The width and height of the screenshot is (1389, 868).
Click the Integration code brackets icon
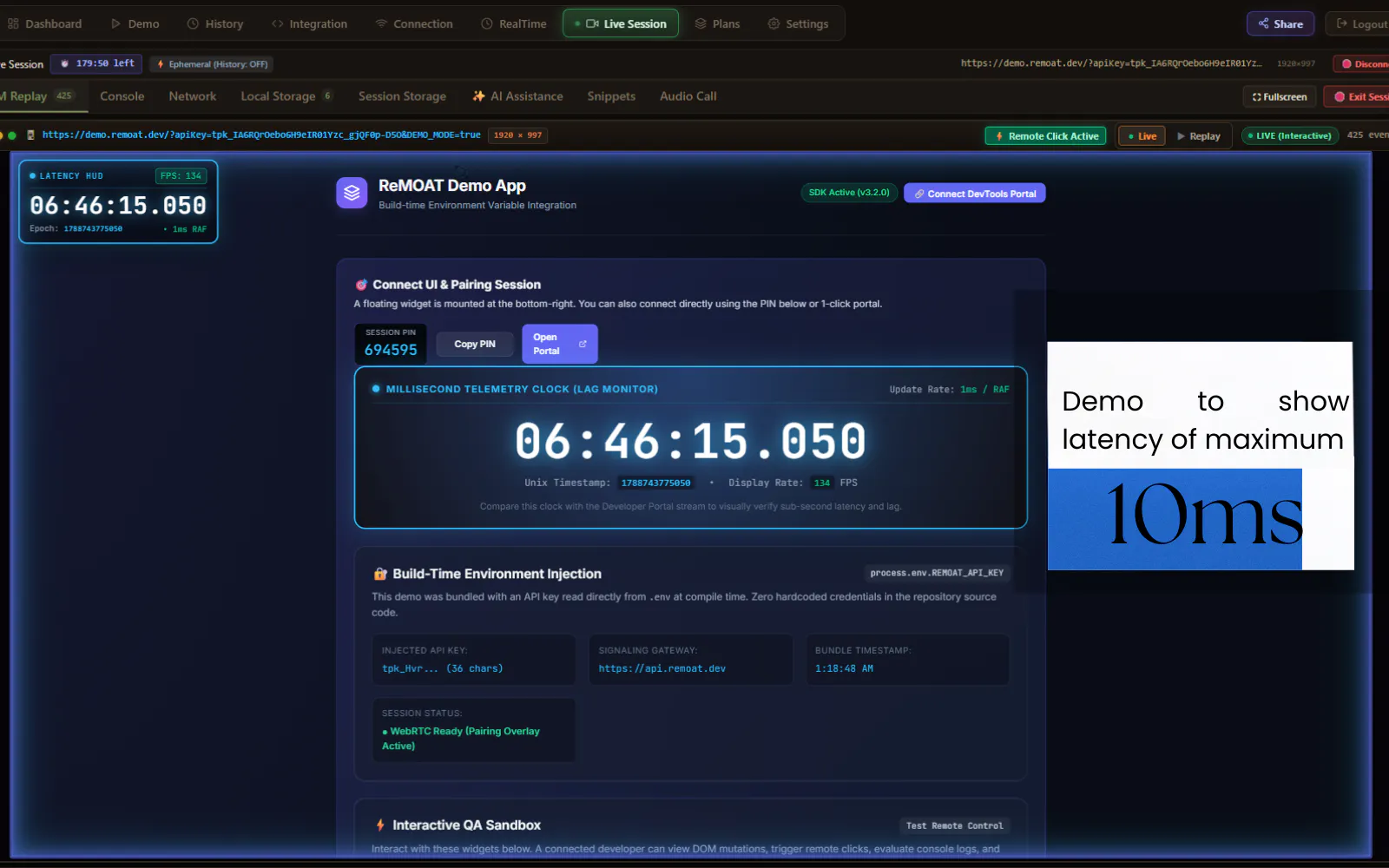pyautogui.click(x=277, y=23)
